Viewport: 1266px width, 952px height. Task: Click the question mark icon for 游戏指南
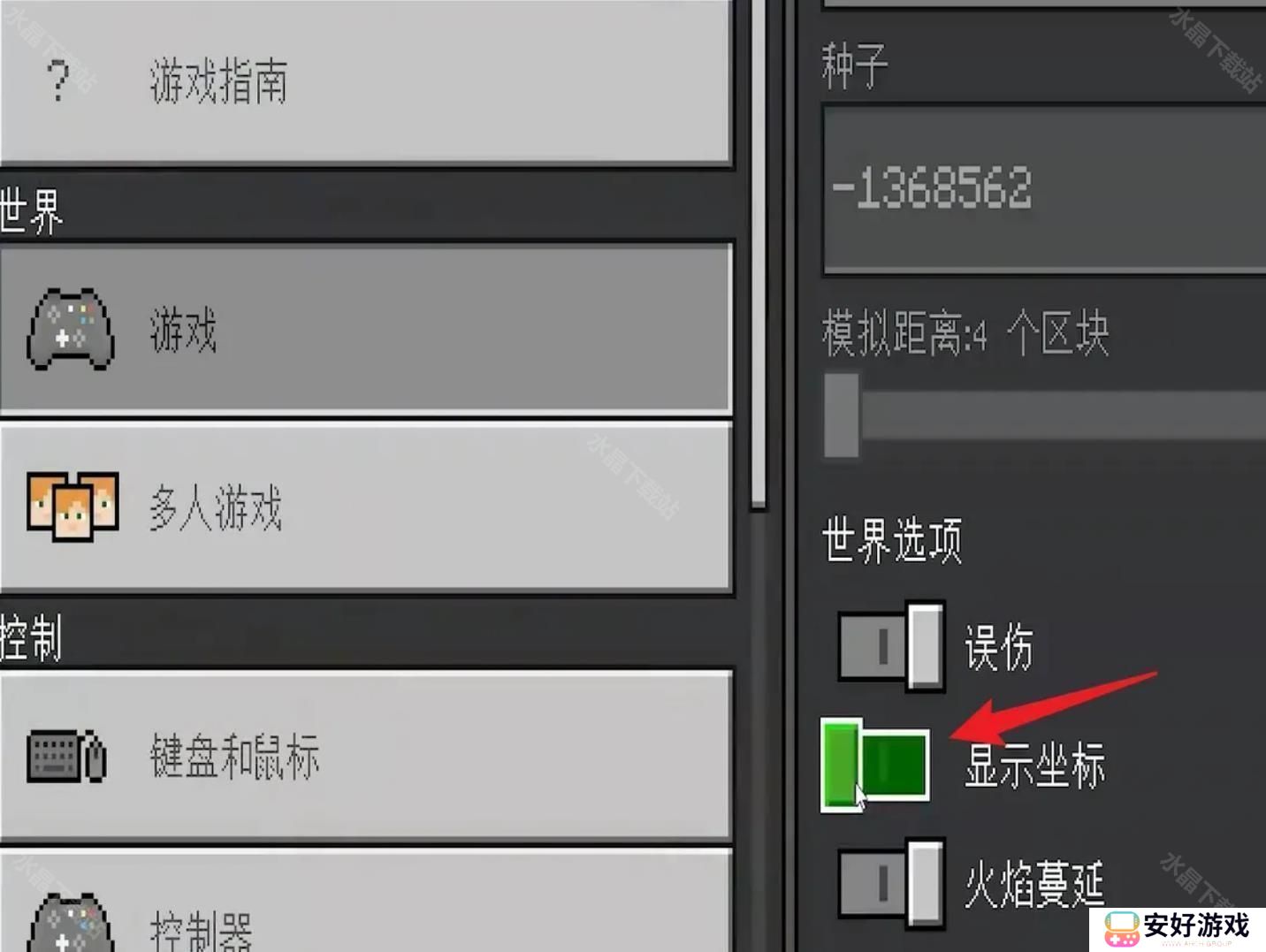point(58,81)
